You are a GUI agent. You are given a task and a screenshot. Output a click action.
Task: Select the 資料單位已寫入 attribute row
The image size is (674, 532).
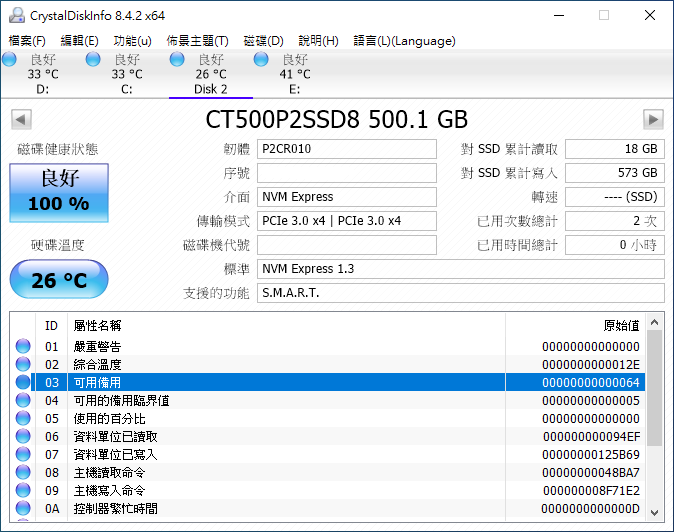tap(327, 455)
